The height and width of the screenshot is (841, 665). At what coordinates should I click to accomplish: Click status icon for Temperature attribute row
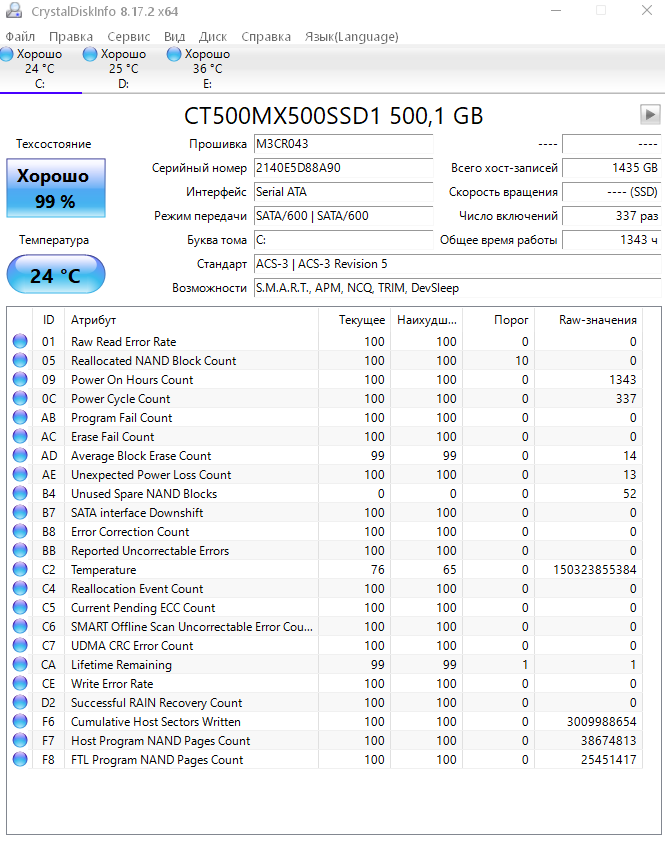pyautogui.click(x=20, y=569)
